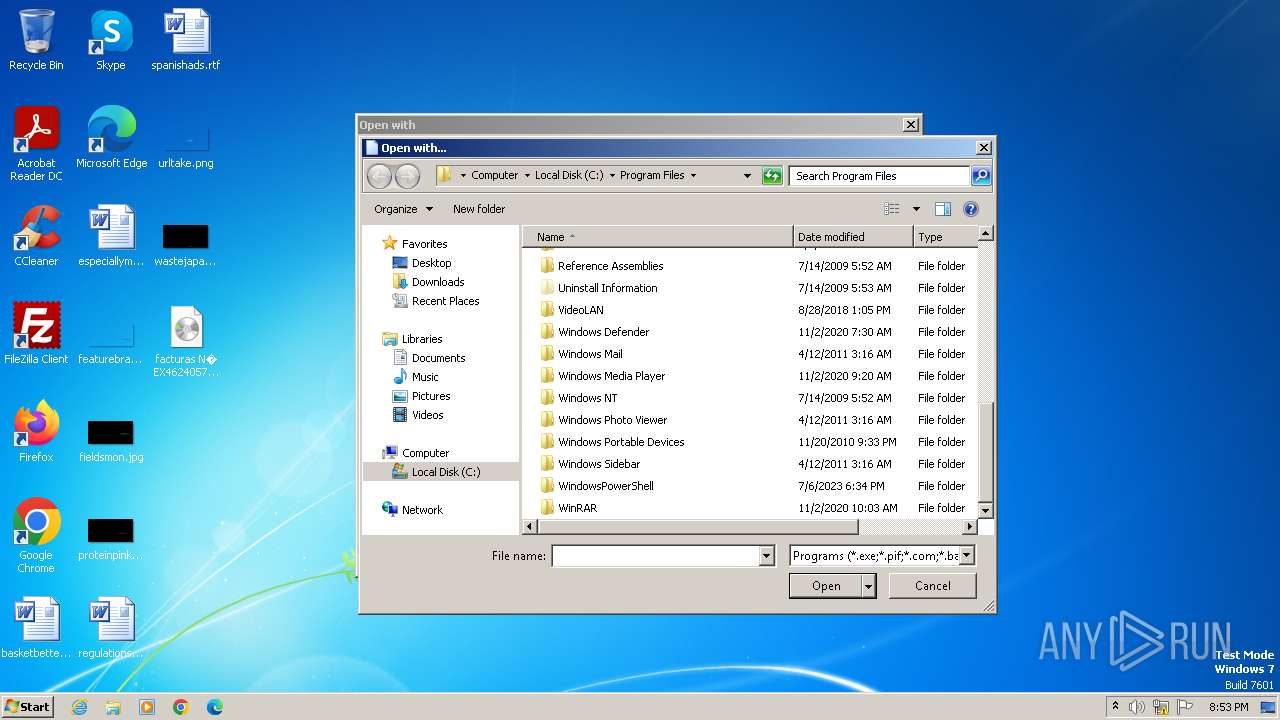1280x720 pixels.
Task: Click the Change your view icon
Action: 892,209
